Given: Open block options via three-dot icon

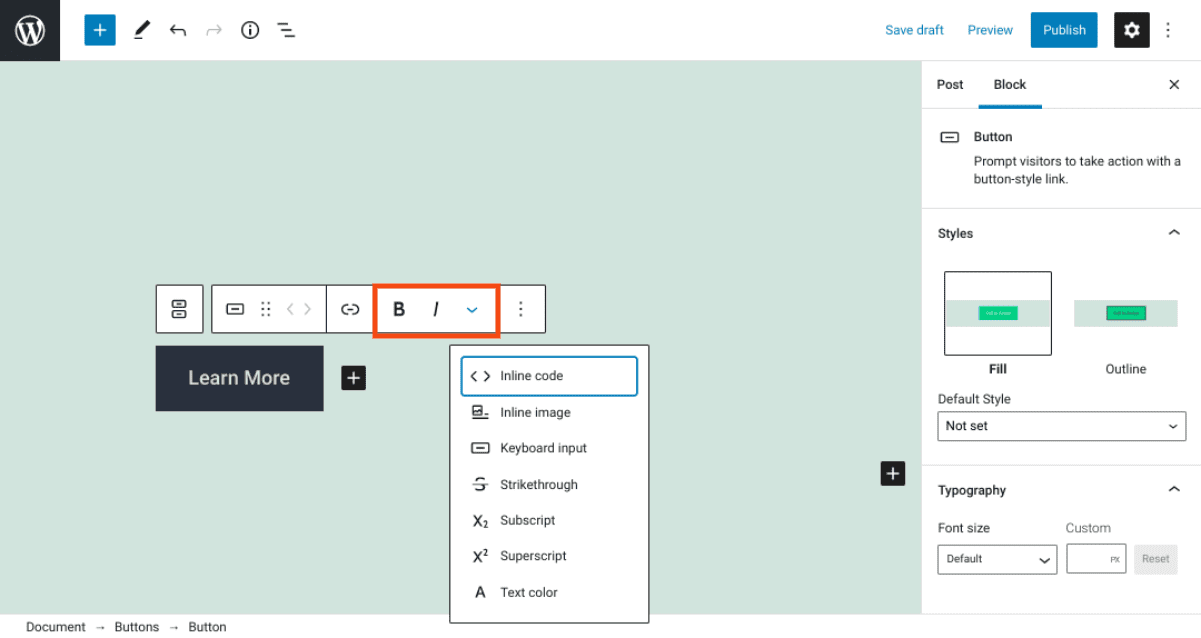Looking at the screenshot, I should pos(521,309).
